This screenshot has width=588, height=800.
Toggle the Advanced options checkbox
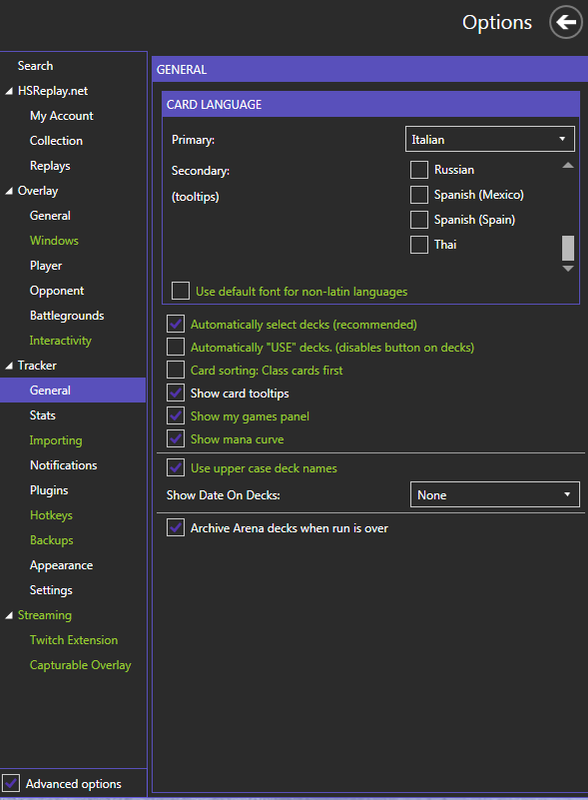11,783
